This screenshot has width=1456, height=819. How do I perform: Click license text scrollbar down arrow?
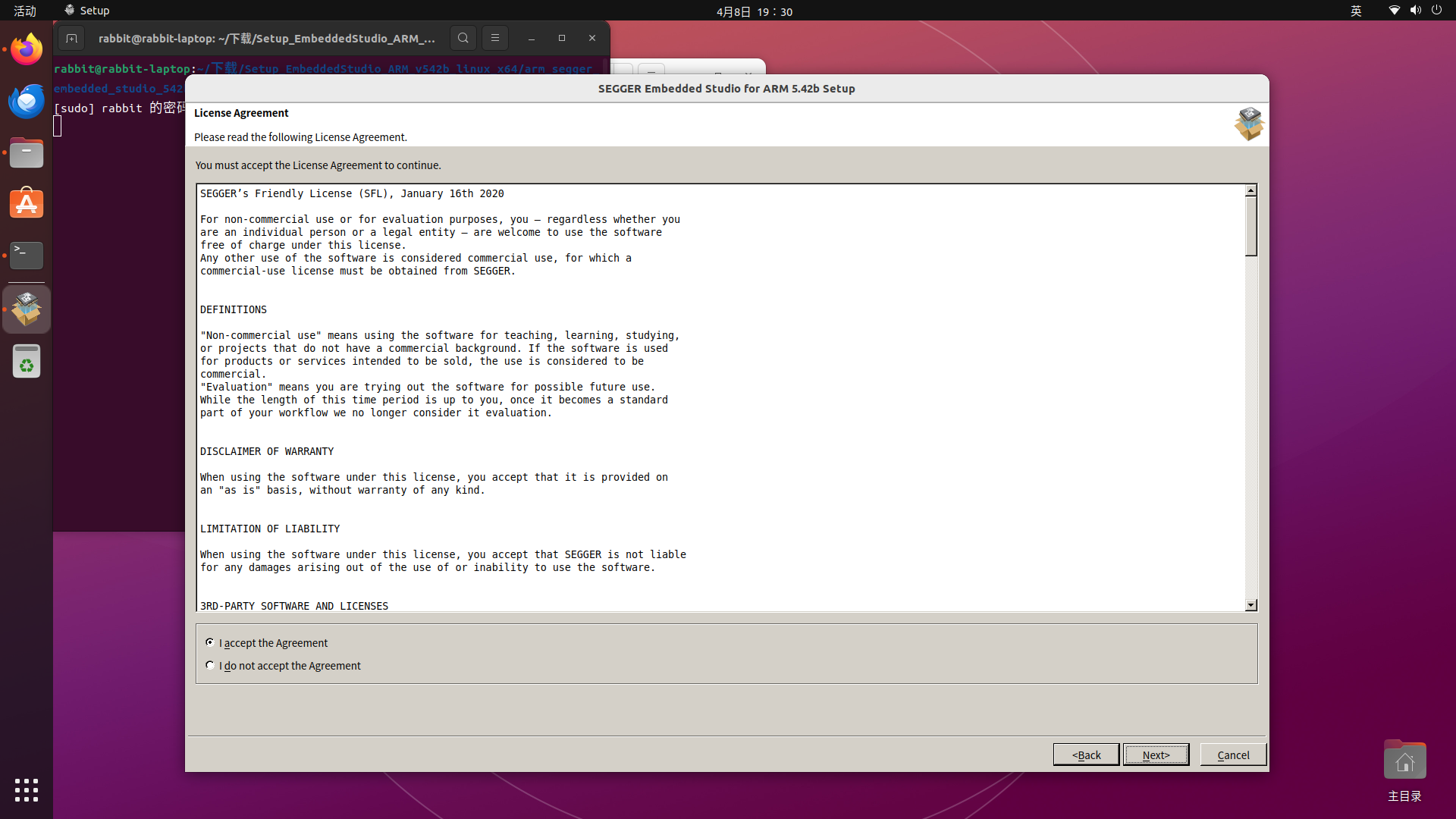1250,605
